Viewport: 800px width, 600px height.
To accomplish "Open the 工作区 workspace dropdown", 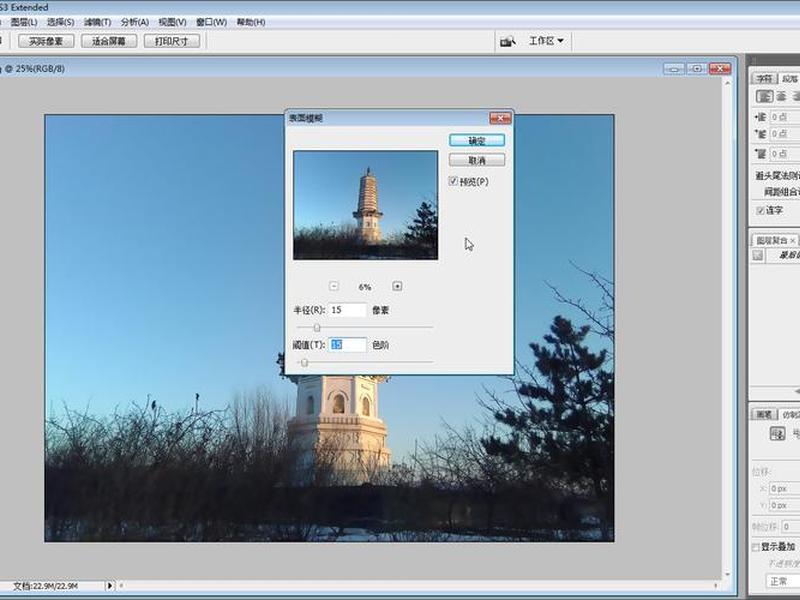I will coord(546,41).
